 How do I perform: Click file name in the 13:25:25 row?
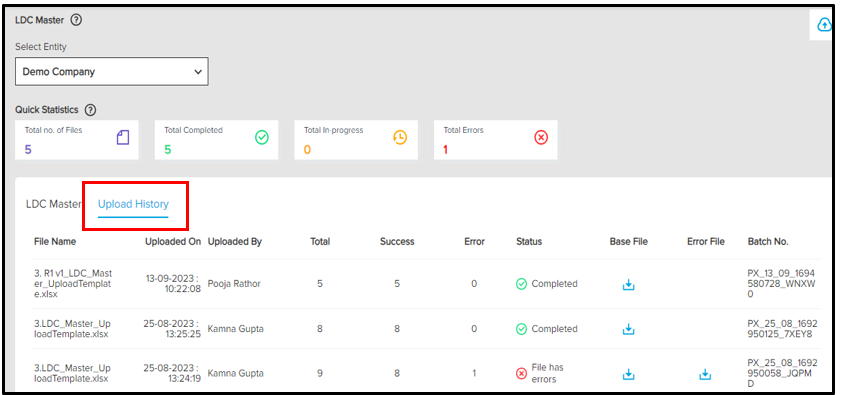coord(72,329)
